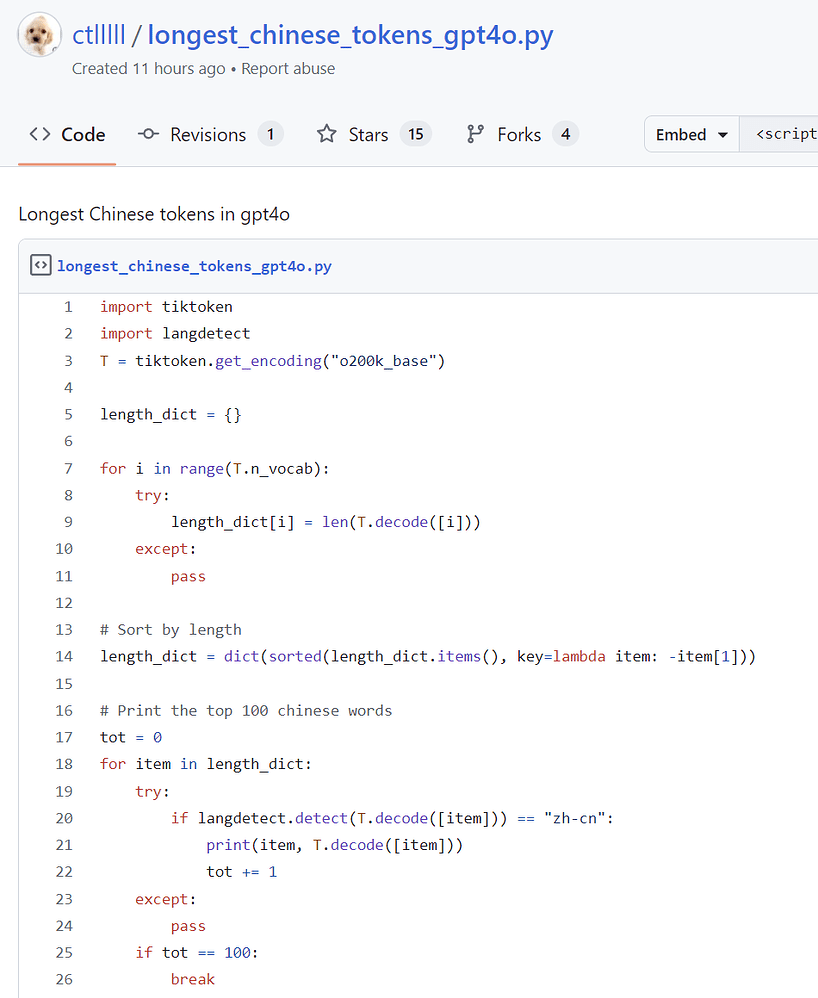818x998 pixels.
Task: Click line number 3 in the gutter
Action: click(68, 361)
